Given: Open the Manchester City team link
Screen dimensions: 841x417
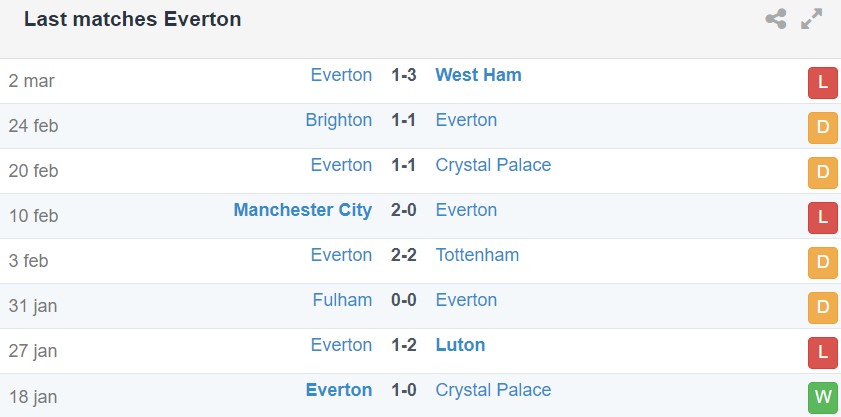Looking at the screenshot, I should pyautogui.click(x=302, y=210).
